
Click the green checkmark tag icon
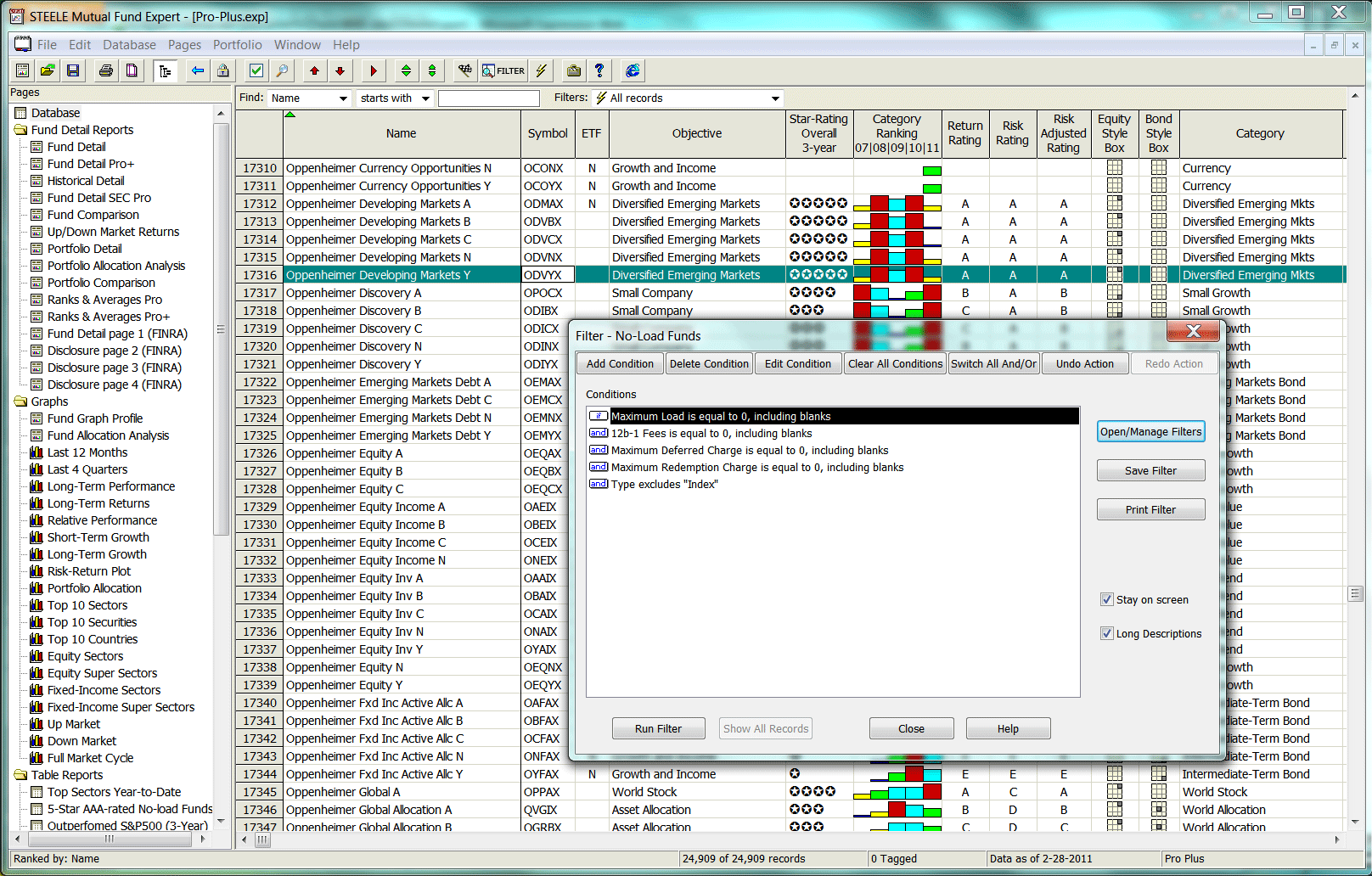click(x=256, y=70)
